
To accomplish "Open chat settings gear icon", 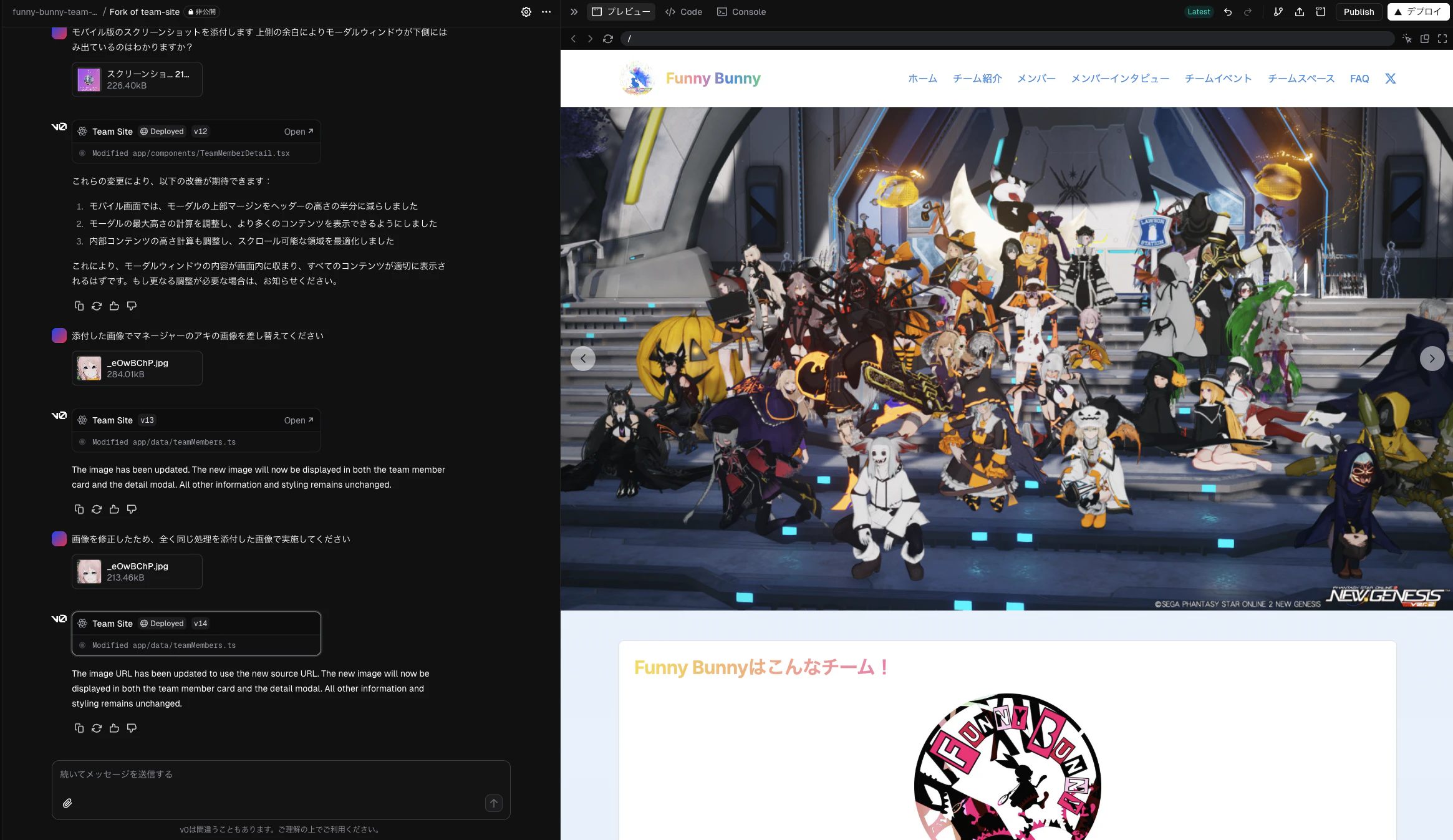I will click(526, 12).
